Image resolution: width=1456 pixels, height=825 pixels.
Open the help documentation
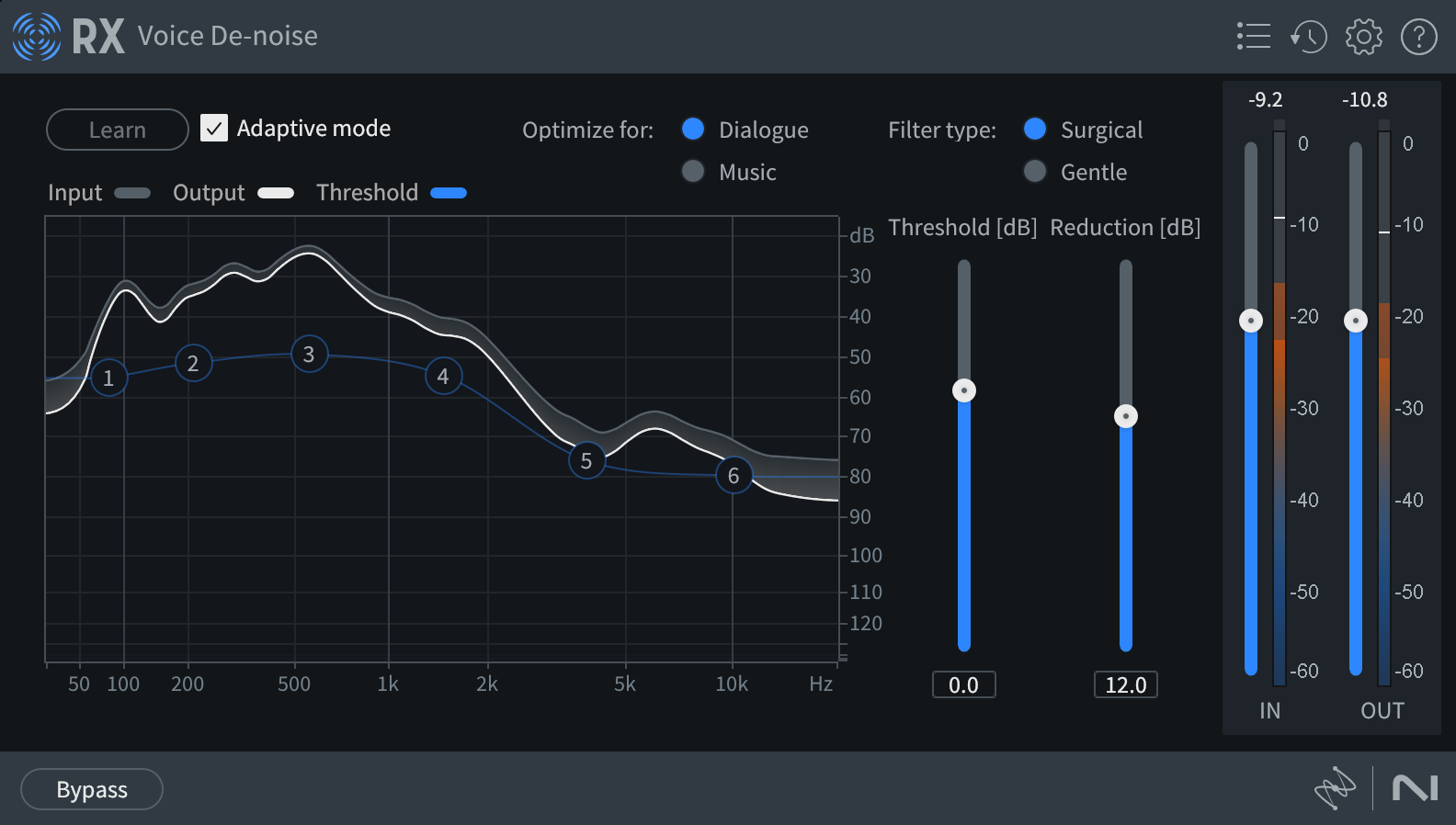[1417, 37]
